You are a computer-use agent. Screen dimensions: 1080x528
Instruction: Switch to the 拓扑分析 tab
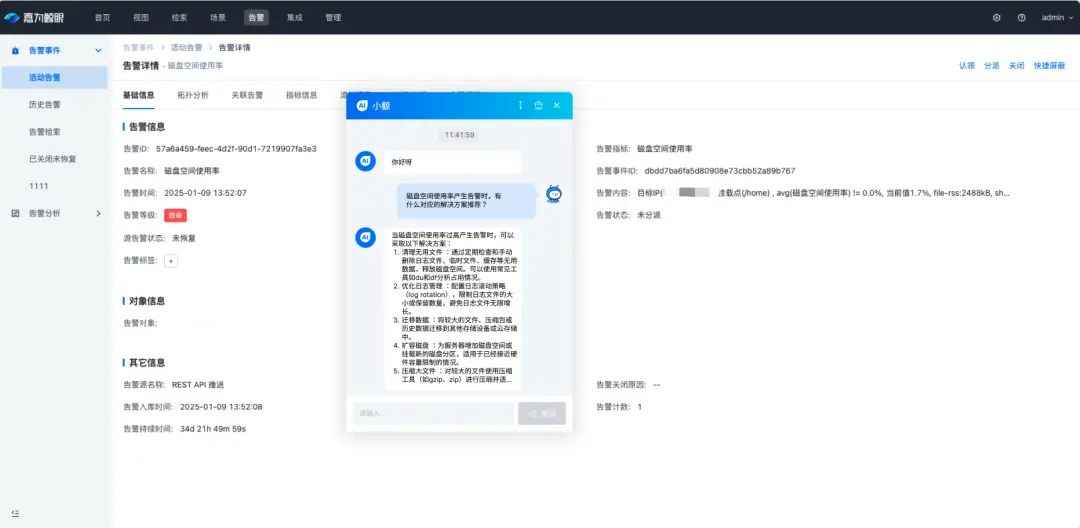click(193, 96)
